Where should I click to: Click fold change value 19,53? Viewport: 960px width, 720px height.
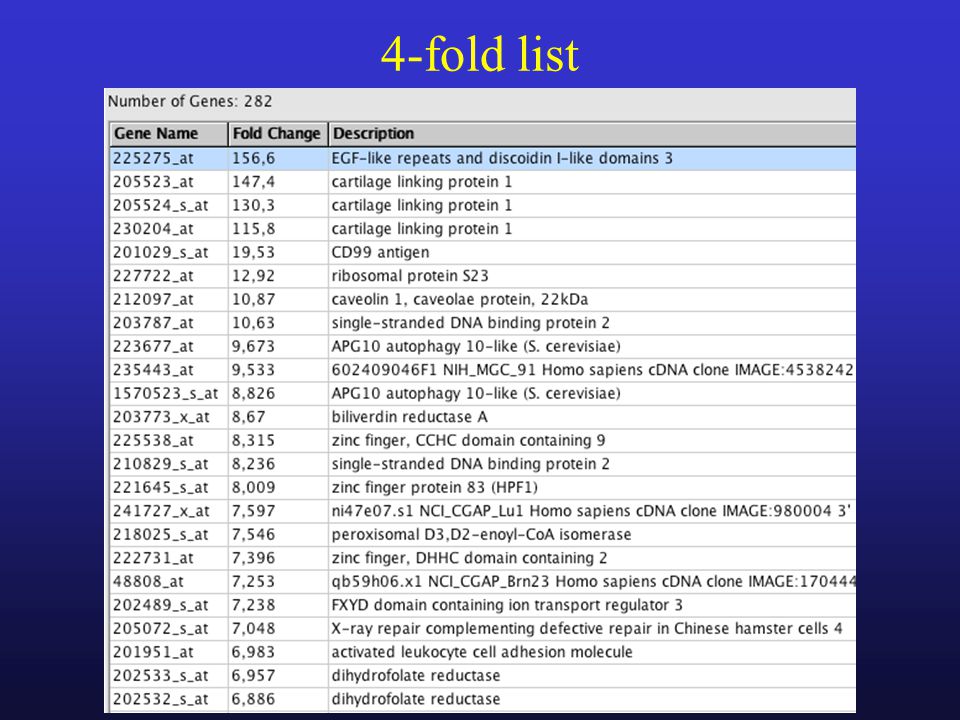[253, 252]
